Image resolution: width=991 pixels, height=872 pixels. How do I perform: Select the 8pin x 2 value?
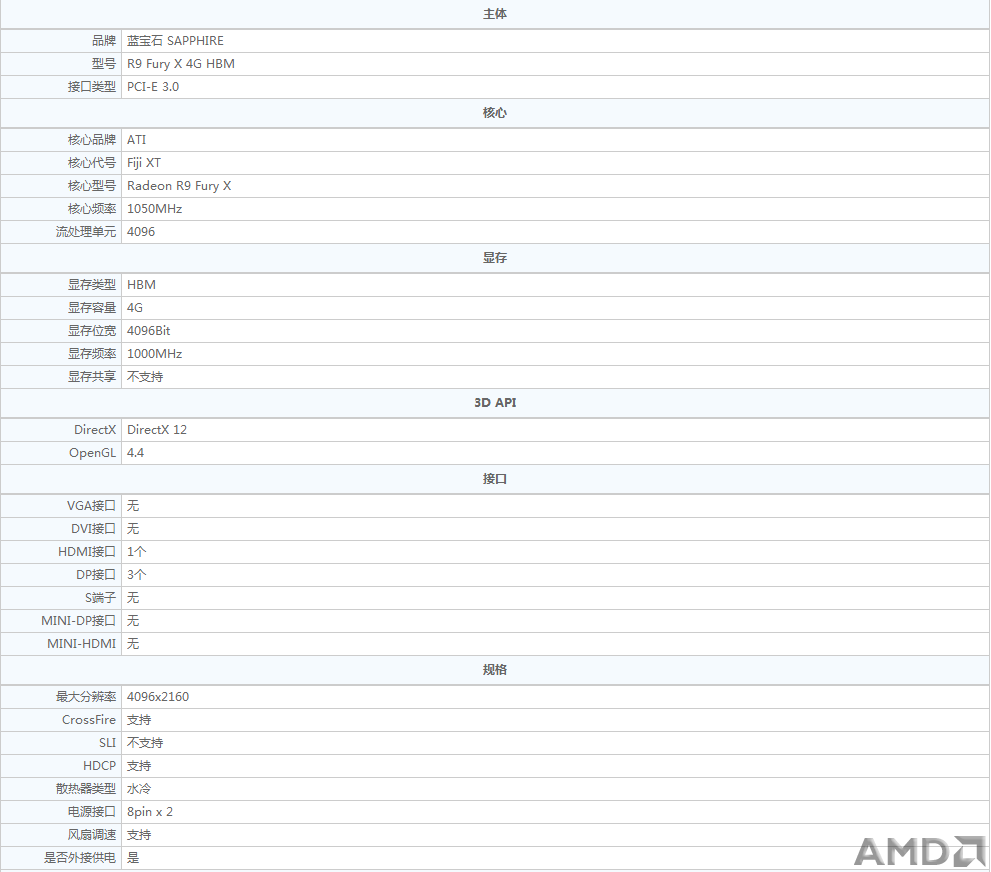coord(150,812)
